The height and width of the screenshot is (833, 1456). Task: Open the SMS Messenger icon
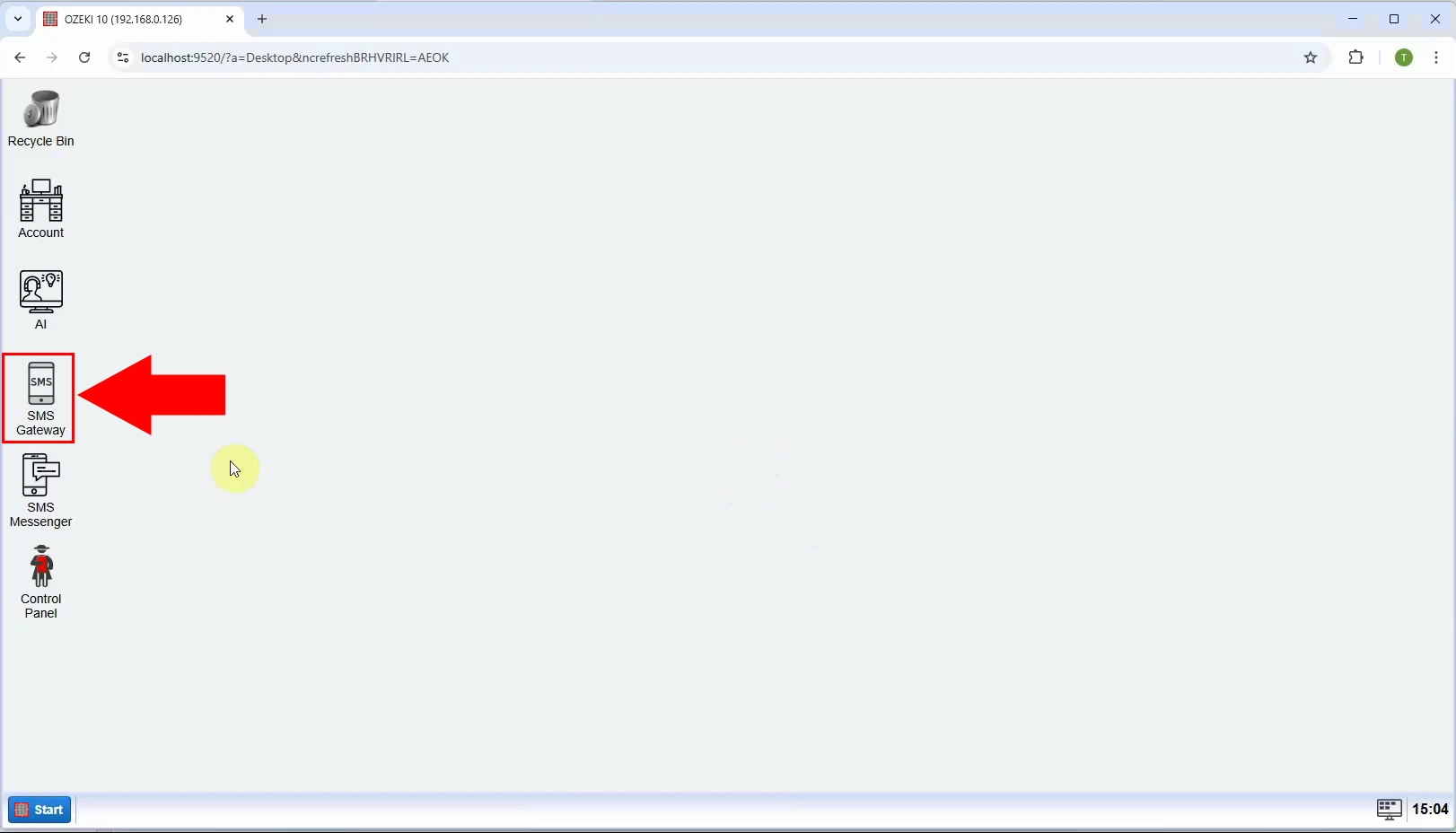click(40, 491)
